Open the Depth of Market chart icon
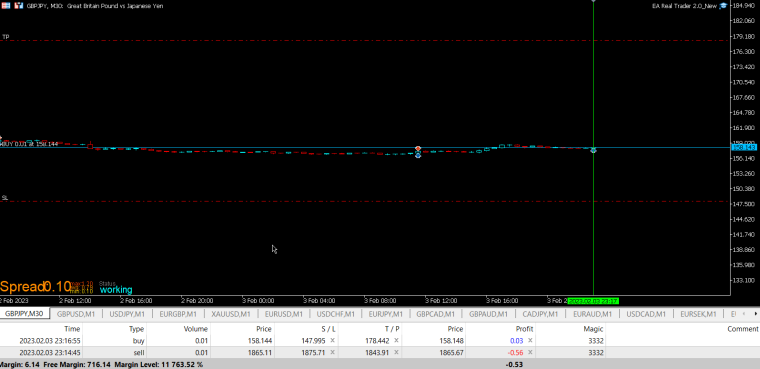 click(x=18, y=6)
